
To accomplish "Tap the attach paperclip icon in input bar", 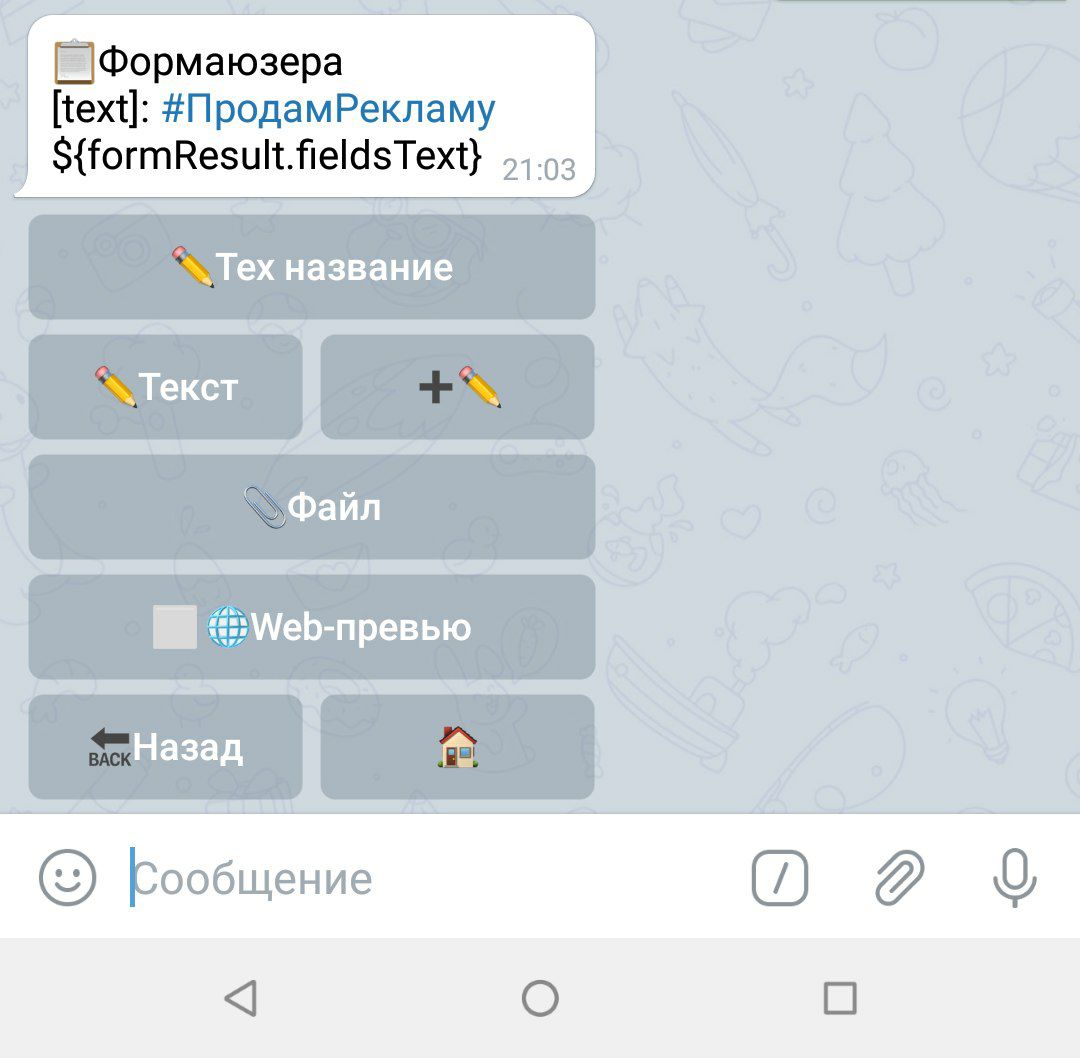I will click(899, 877).
